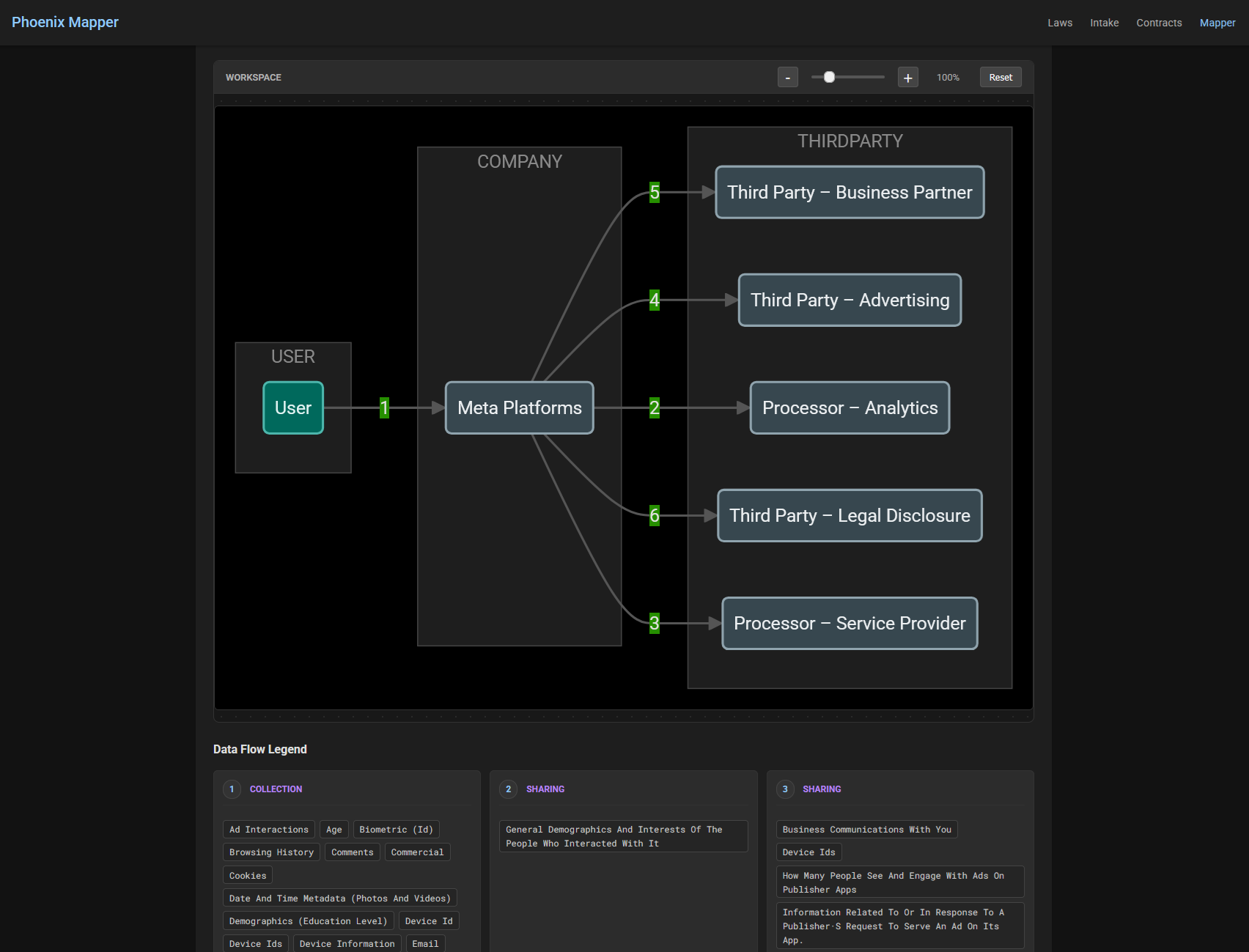The width and height of the screenshot is (1249, 952).
Task: Click green flow marker 5 on diagram
Action: click(655, 193)
